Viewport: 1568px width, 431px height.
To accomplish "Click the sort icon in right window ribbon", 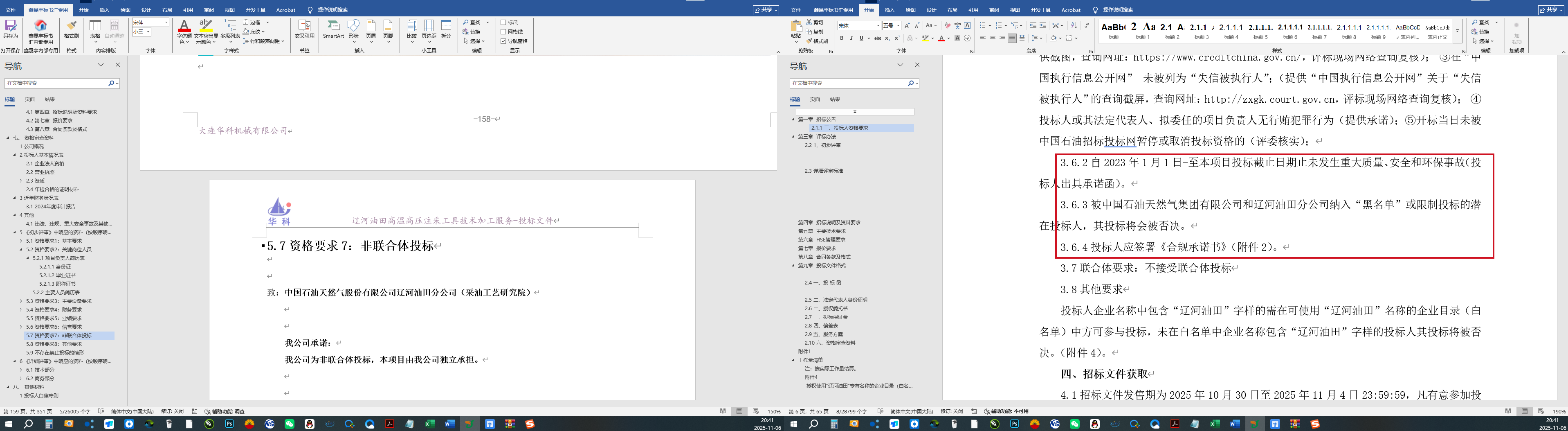I will click(x=1074, y=25).
